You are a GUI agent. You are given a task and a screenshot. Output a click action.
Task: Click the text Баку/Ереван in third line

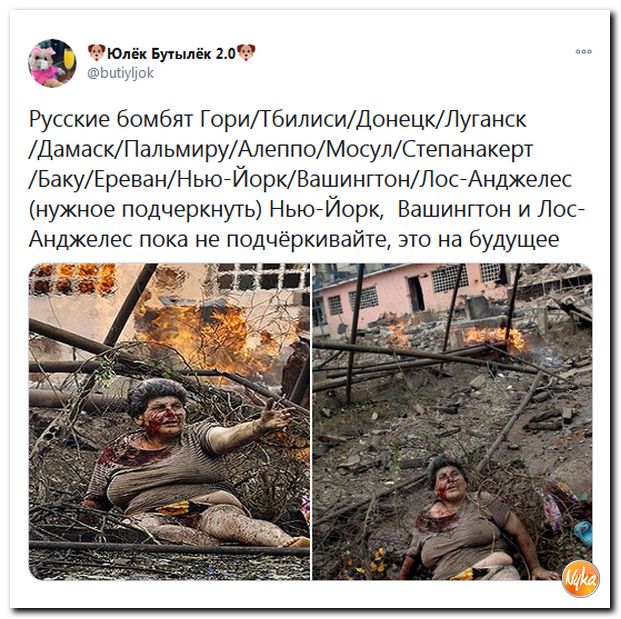[x=101, y=179]
